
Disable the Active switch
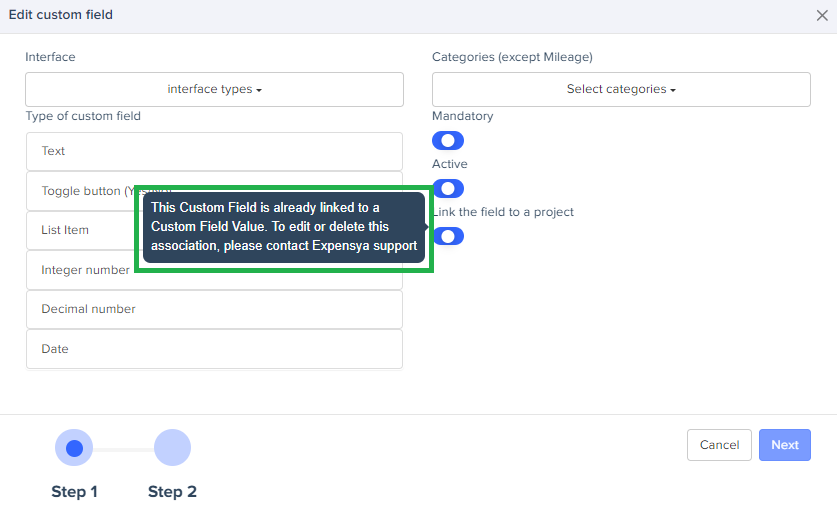[x=448, y=188]
